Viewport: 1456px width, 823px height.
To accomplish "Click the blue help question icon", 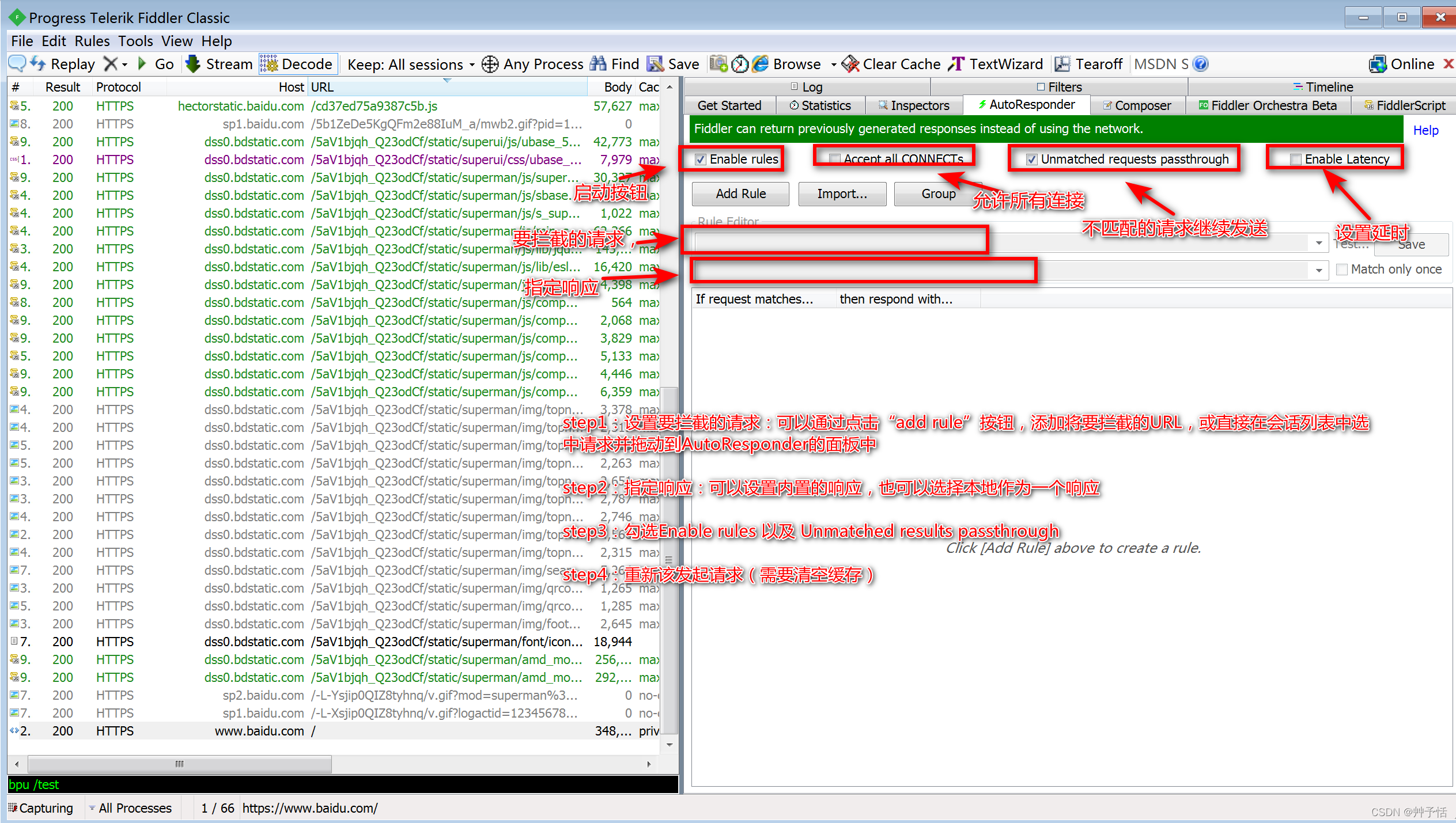I will 1201,64.
